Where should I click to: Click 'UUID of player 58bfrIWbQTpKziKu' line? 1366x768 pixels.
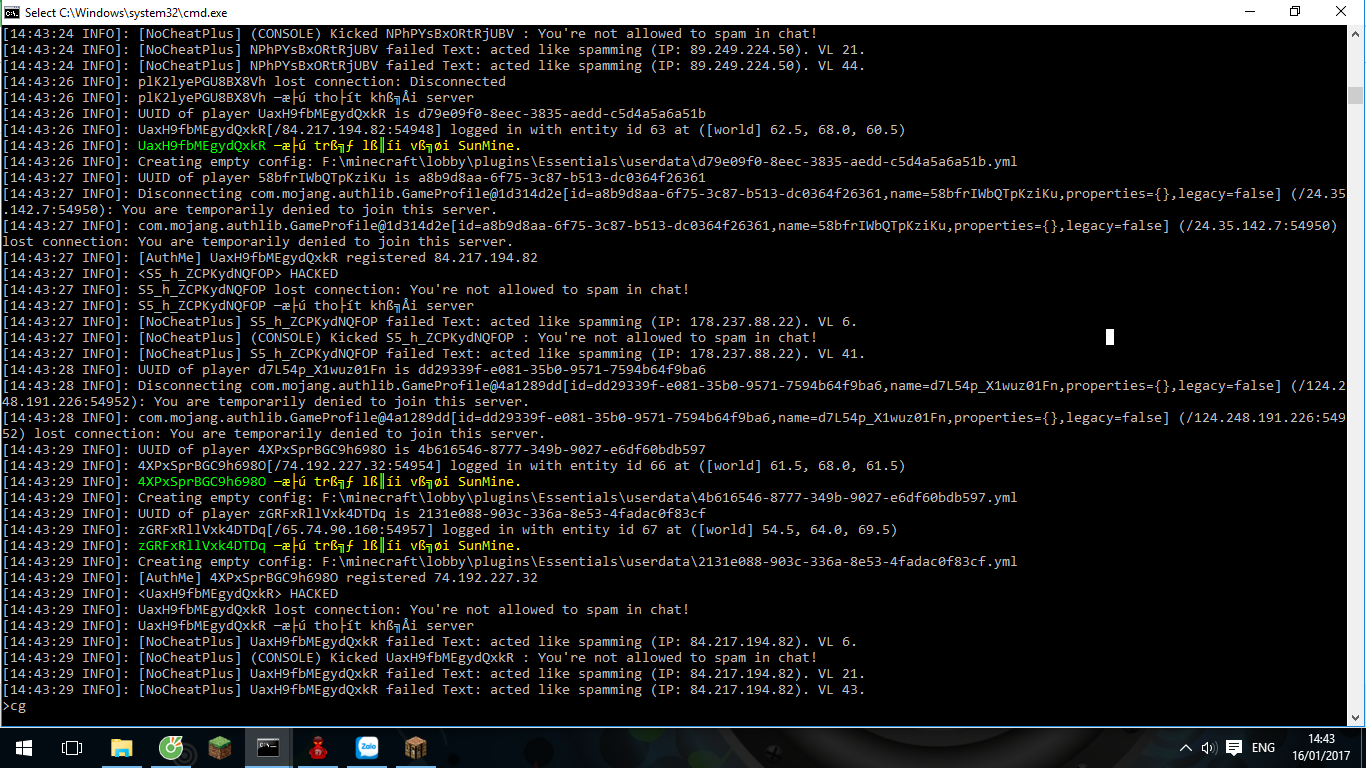pyautogui.click(x=354, y=178)
